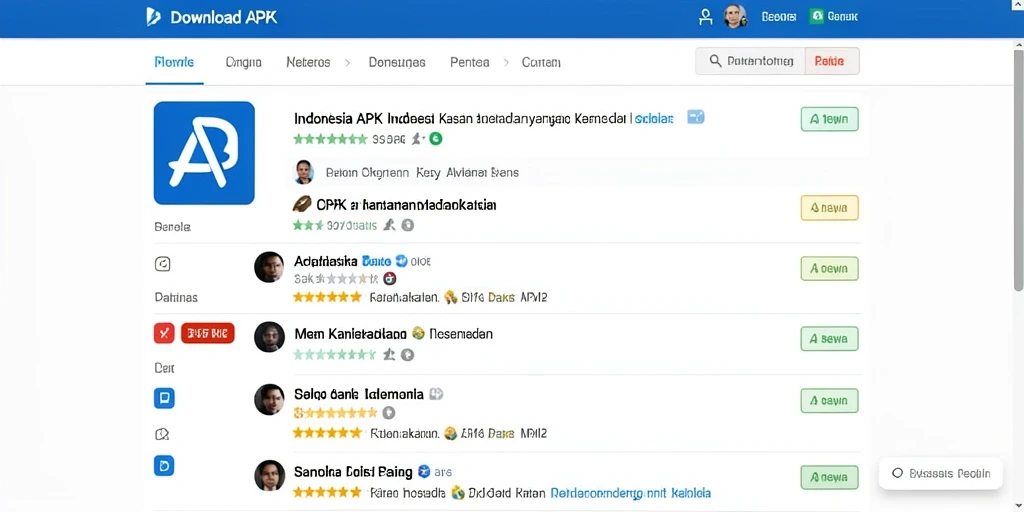This screenshot has height=512, width=1024.
Task: Click the sidebar clock square icon
Action: pyautogui.click(x=162, y=264)
